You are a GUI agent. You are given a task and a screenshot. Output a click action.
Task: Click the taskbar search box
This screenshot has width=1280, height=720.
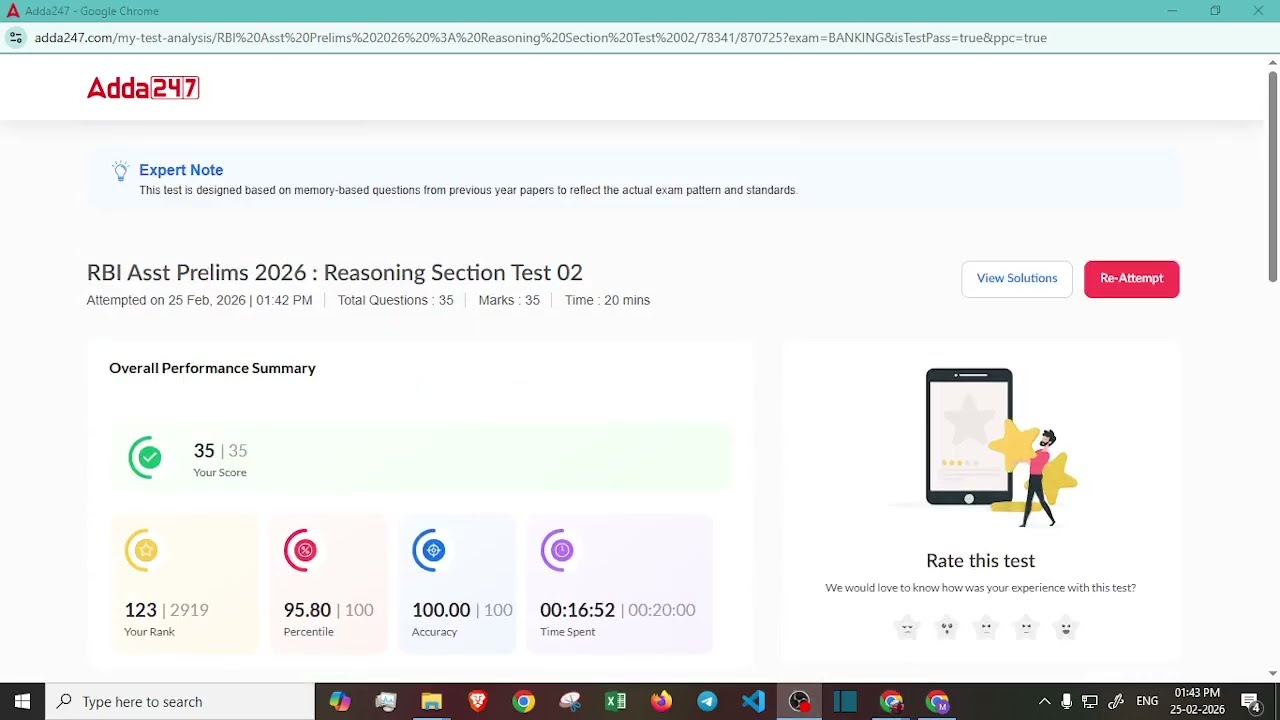click(180, 702)
